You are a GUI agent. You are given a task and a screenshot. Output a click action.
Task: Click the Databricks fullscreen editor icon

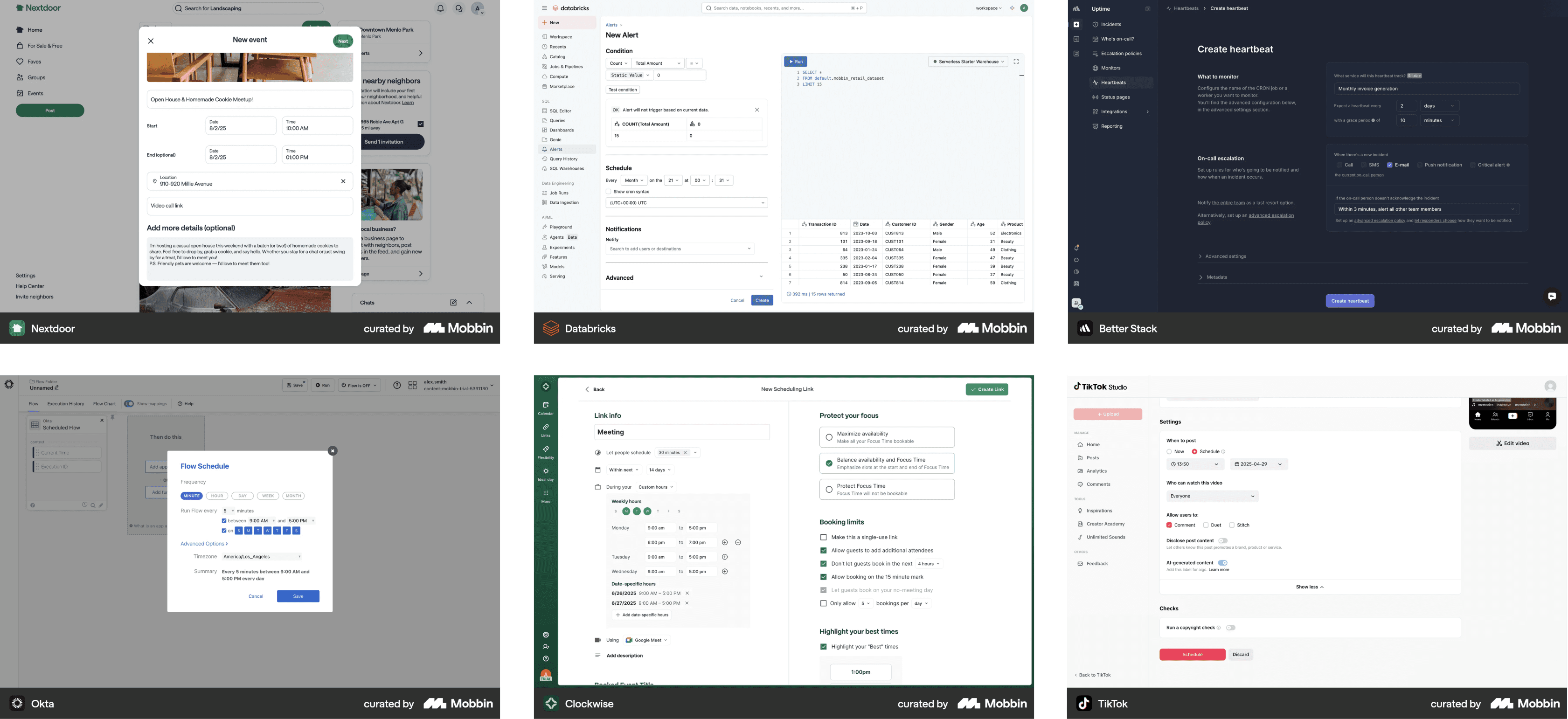click(x=1016, y=62)
